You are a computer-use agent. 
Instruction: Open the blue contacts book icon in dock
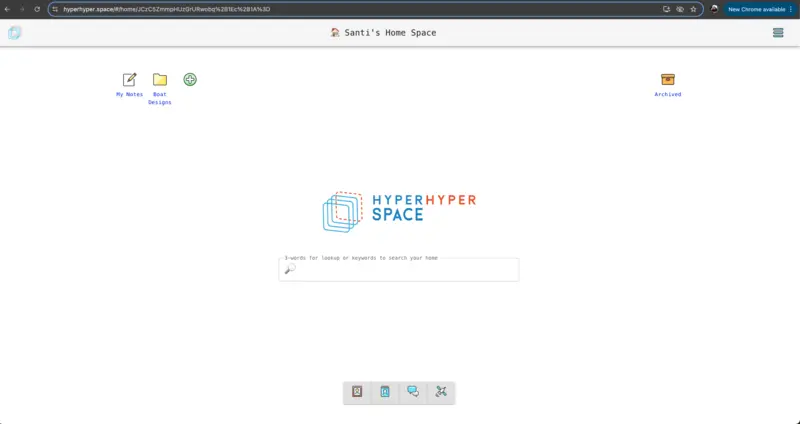[x=385, y=391]
